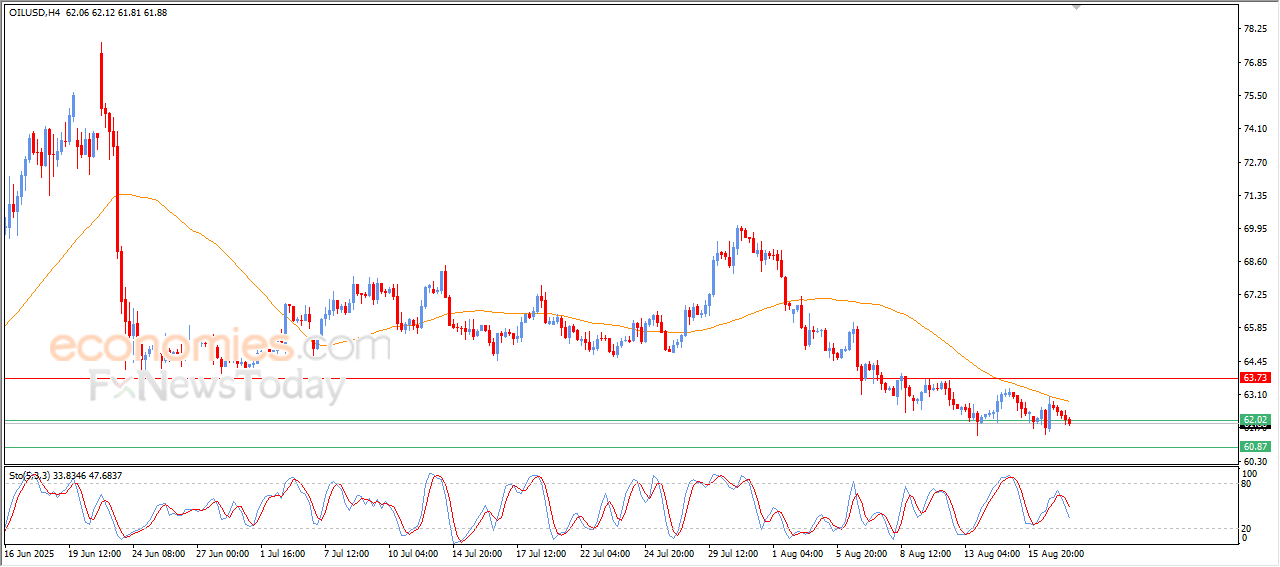Click the 17 Jul 12:00 time label

tap(542, 553)
